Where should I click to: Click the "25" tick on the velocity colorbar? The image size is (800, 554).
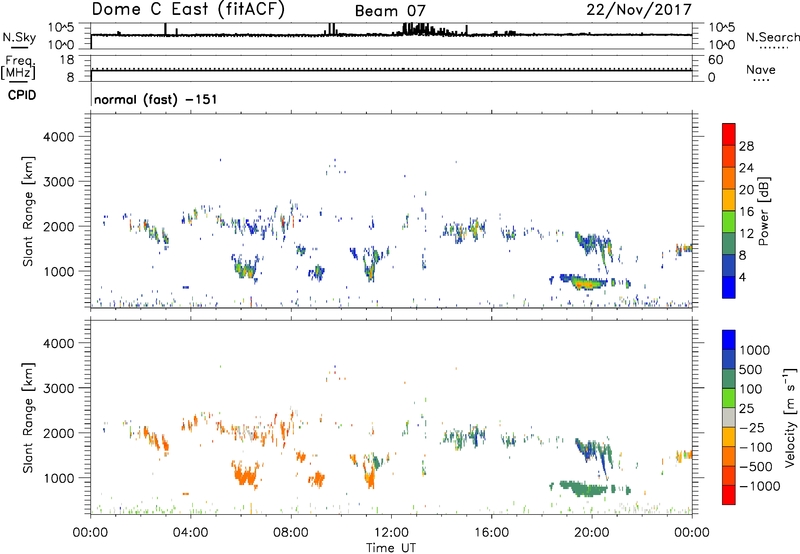[x=746, y=409]
